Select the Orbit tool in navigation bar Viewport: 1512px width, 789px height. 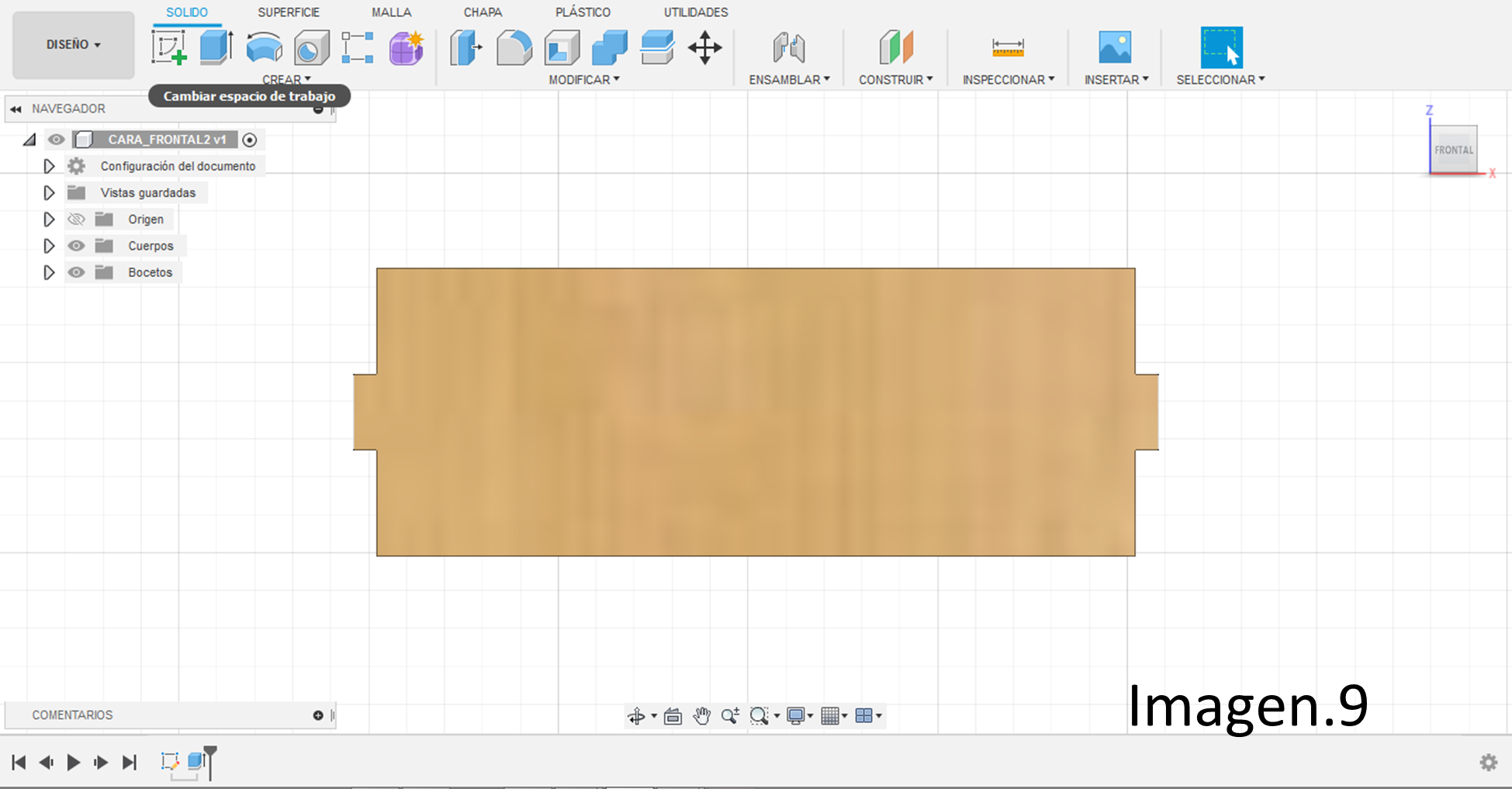click(x=636, y=715)
